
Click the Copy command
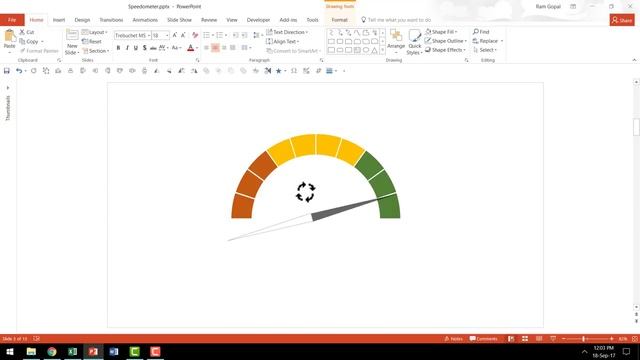[29, 41]
